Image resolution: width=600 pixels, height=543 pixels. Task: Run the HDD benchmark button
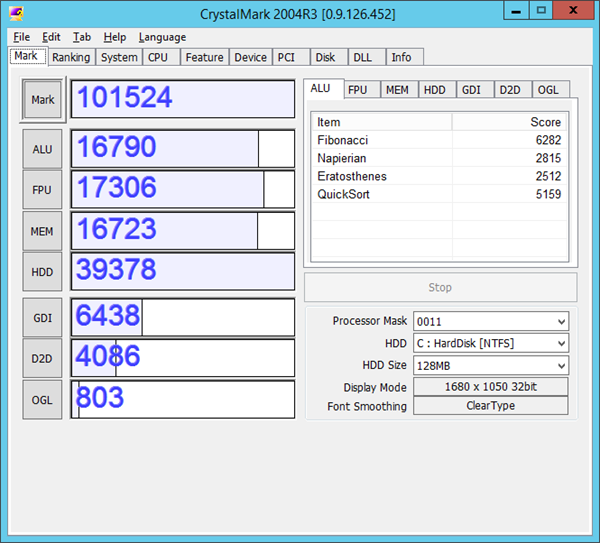(x=42, y=272)
